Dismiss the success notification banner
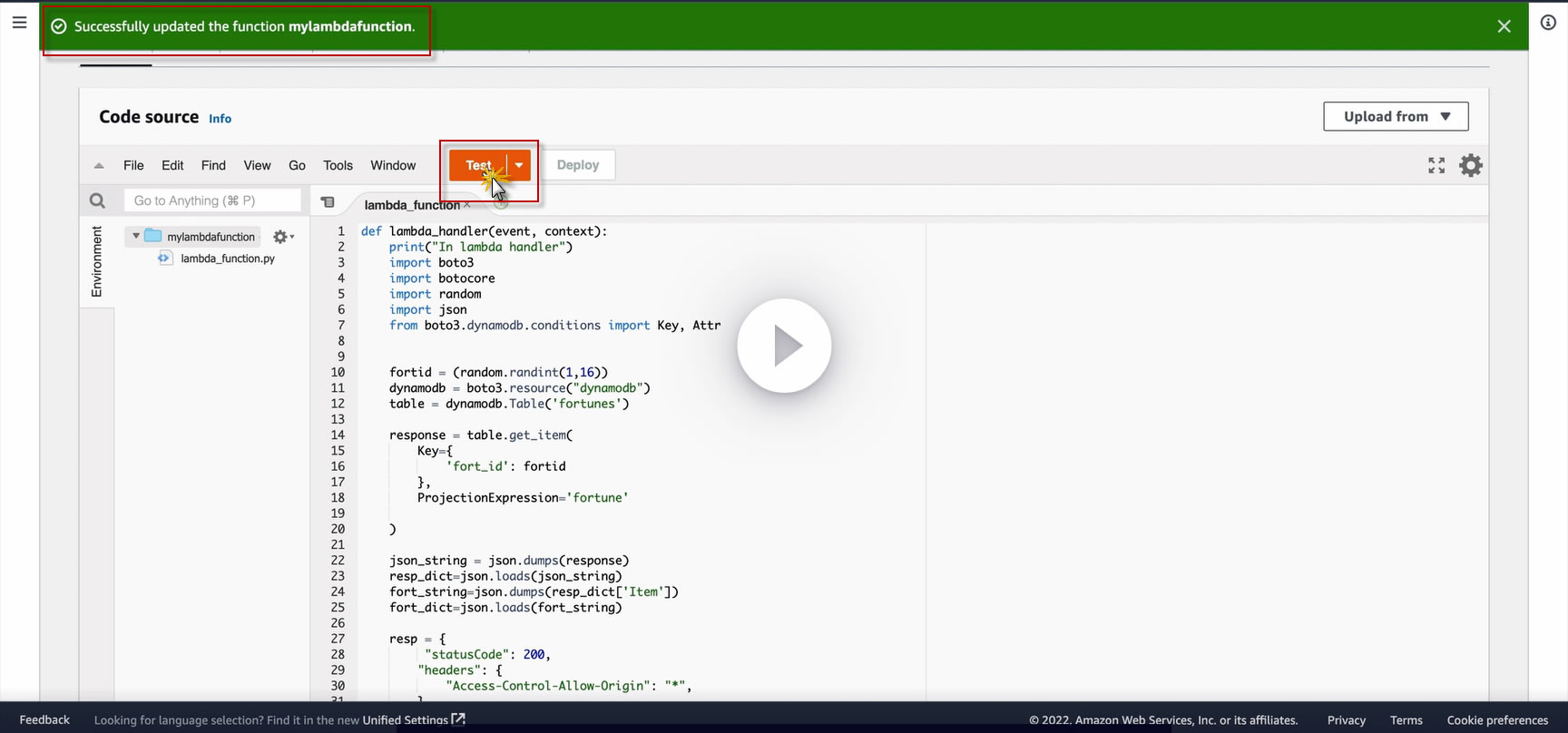 1504,26
